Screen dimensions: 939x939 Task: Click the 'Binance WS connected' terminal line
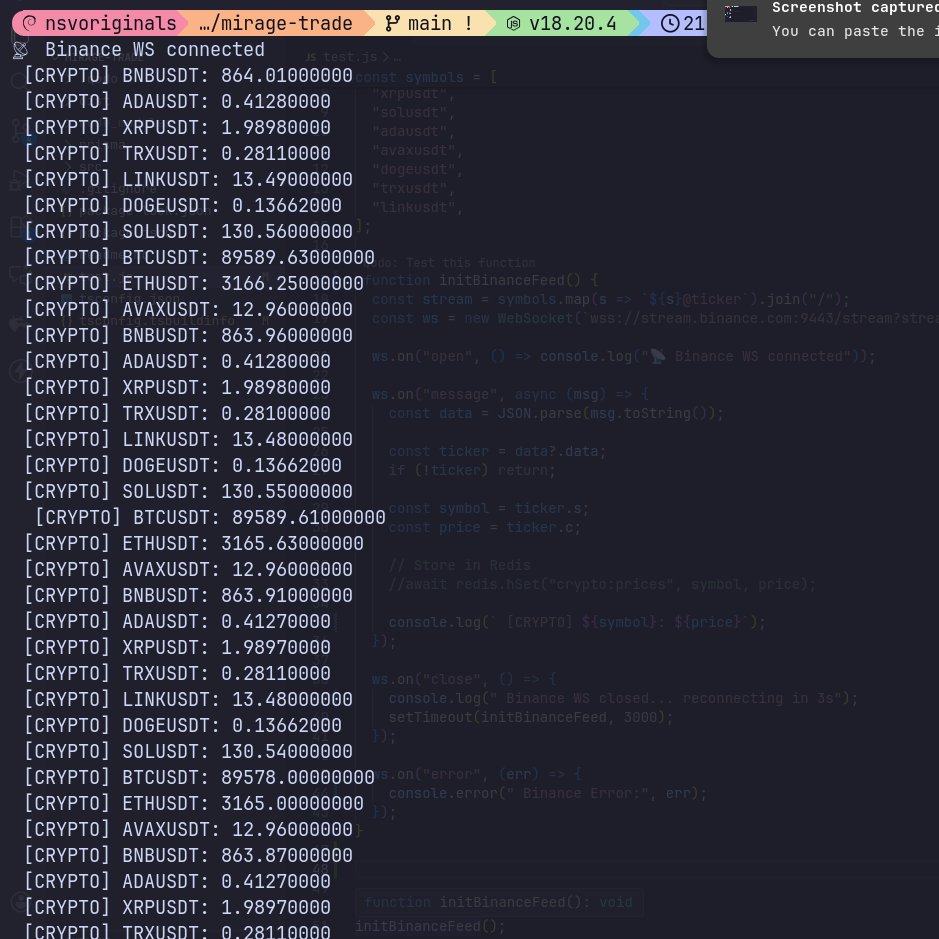(x=155, y=50)
